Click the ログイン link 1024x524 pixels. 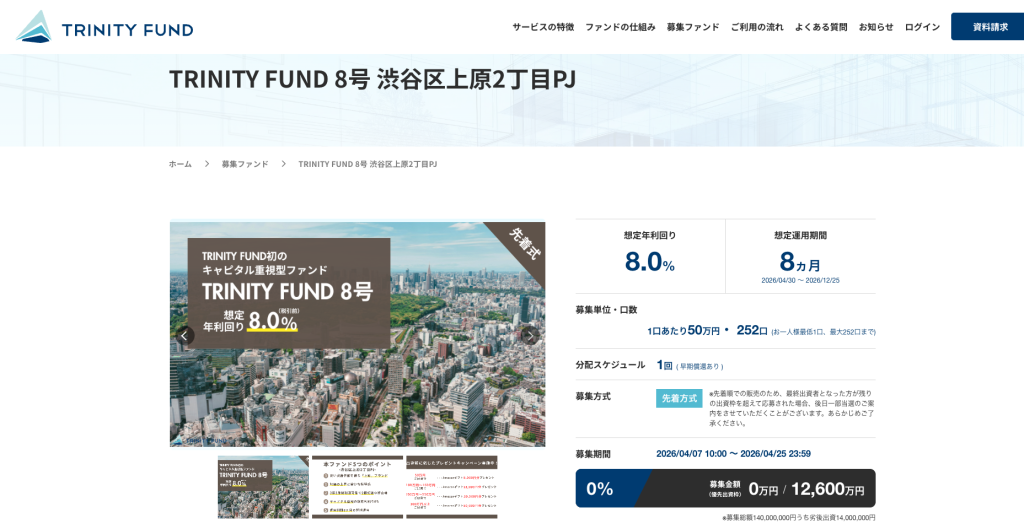(922, 27)
